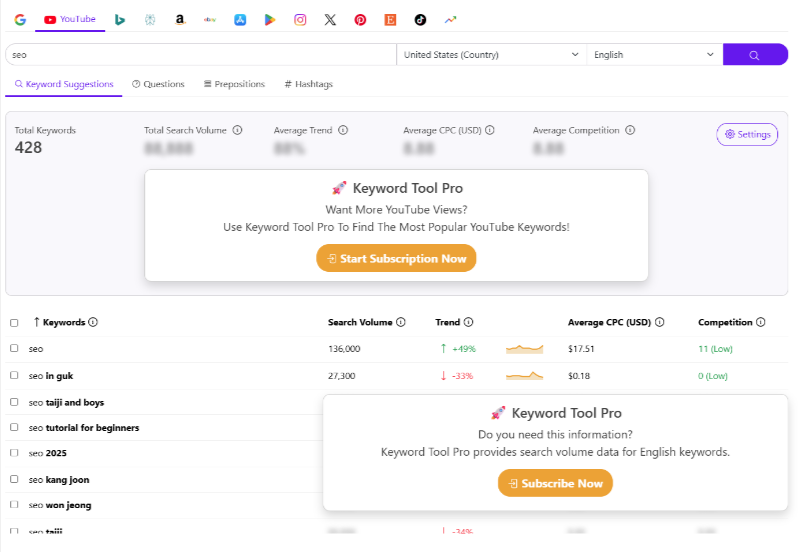The height and width of the screenshot is (552, 805).
Task: Open the eBay keyword source
Action: (x=210, y=20)
